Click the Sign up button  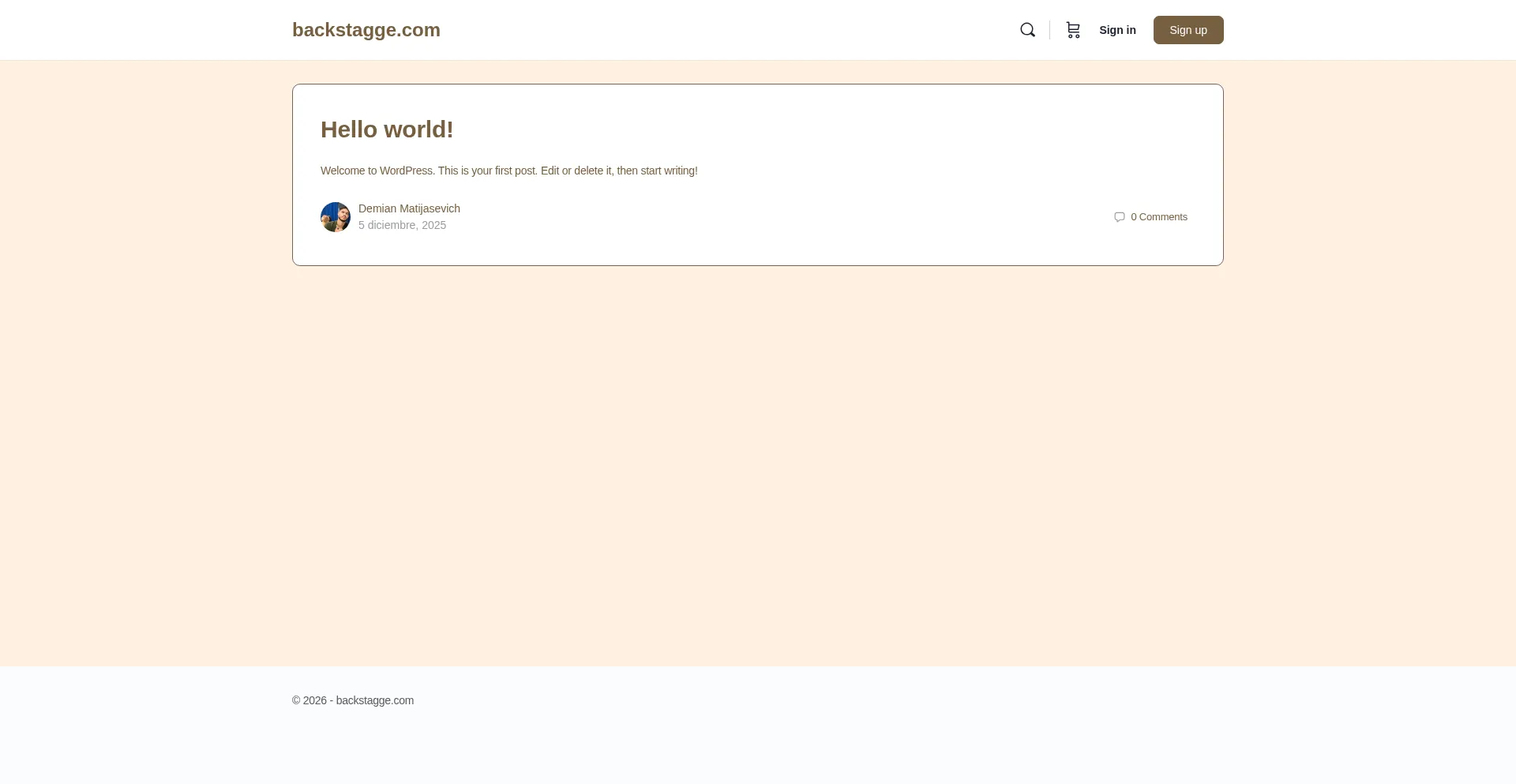(1188, 30)
